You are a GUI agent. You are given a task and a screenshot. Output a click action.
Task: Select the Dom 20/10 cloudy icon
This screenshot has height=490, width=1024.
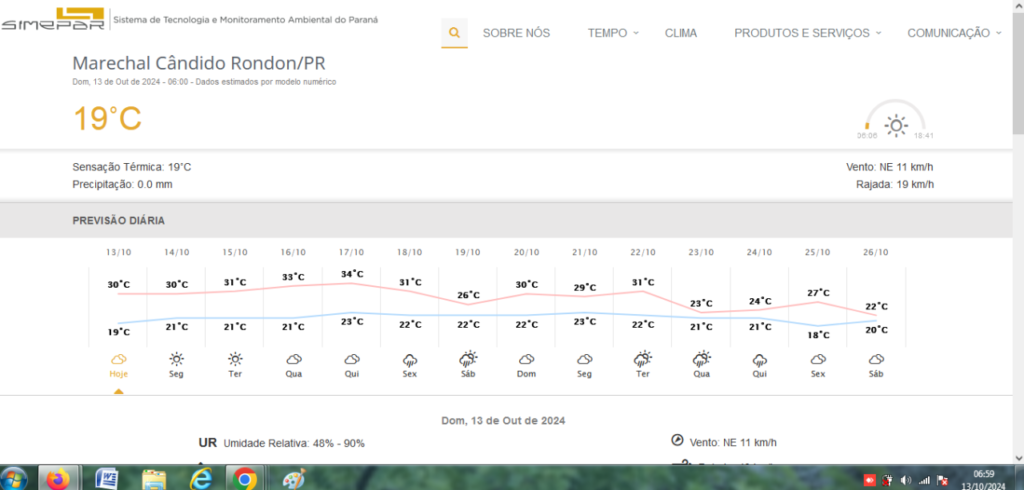click(x=526, y=359)
